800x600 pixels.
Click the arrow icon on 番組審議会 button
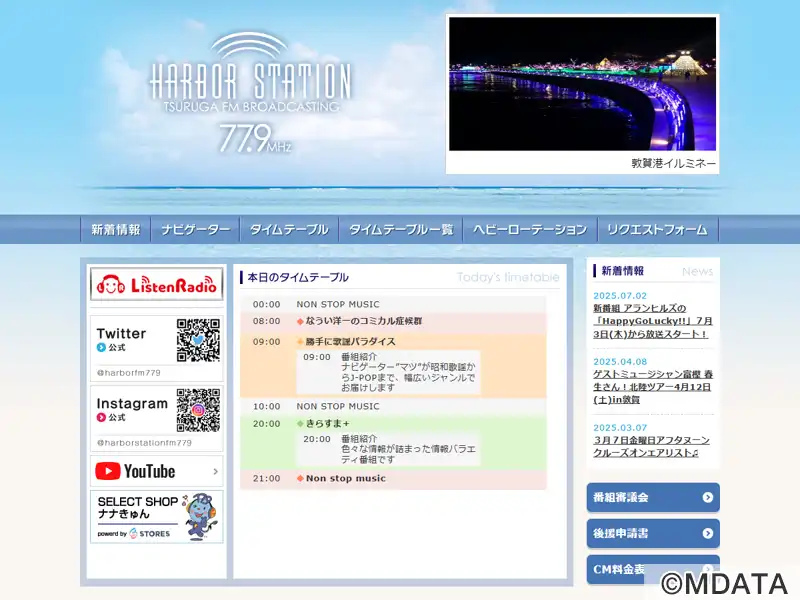(708, 497)
